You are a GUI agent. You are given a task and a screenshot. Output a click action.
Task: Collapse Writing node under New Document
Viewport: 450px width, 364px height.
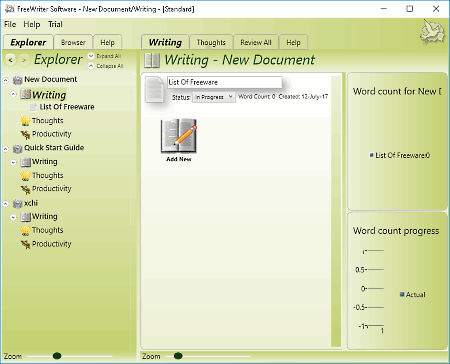click(x=13, y=94)
